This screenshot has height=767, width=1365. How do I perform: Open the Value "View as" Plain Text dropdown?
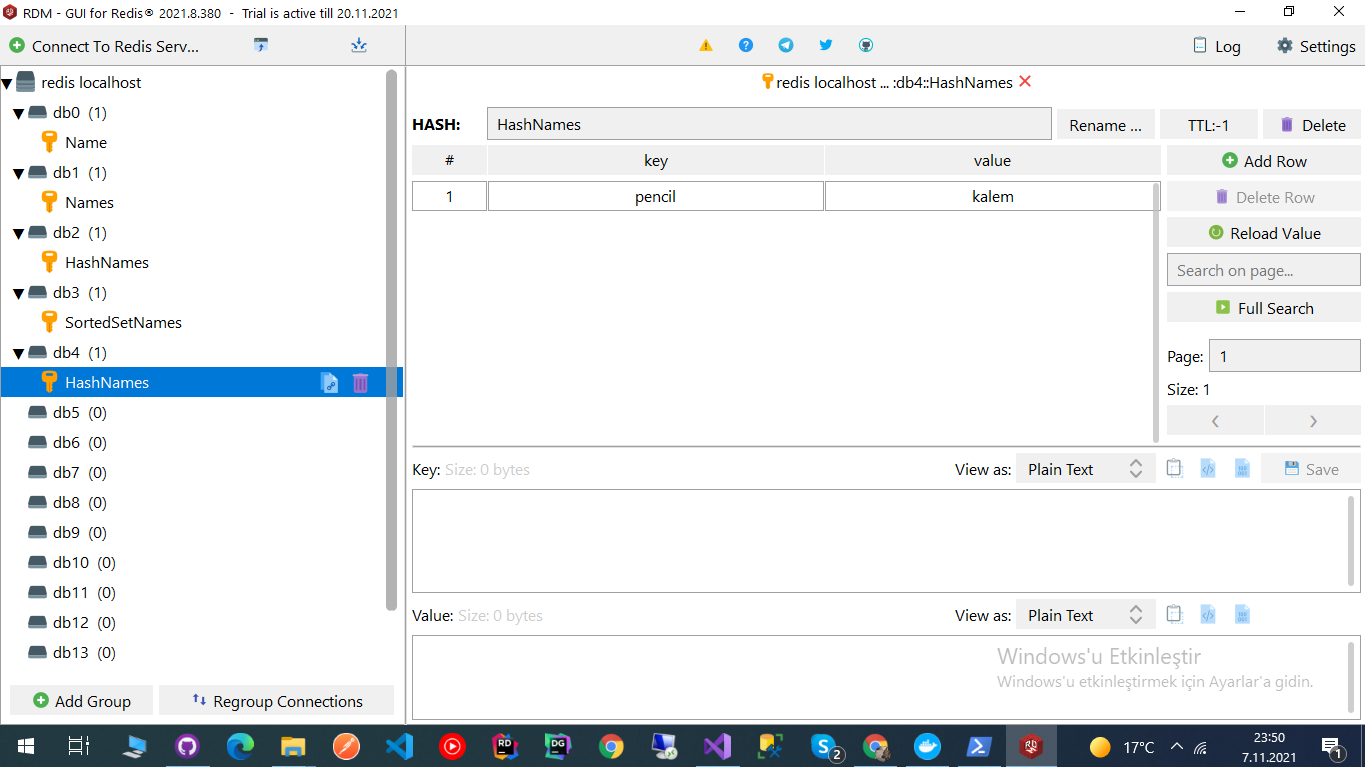[x=1085, y=616]
